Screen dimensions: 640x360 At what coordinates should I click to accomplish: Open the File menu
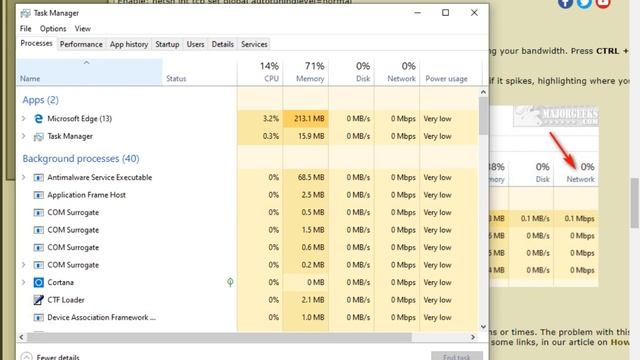25,29
